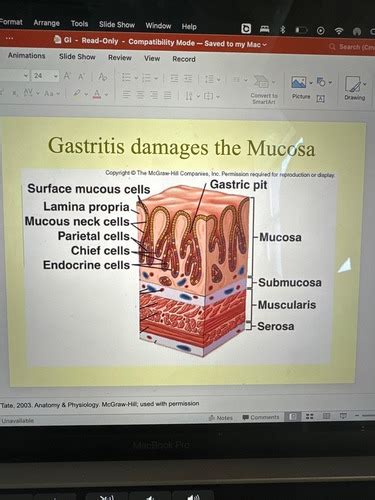Open the Arrange menu

point(46,23)
